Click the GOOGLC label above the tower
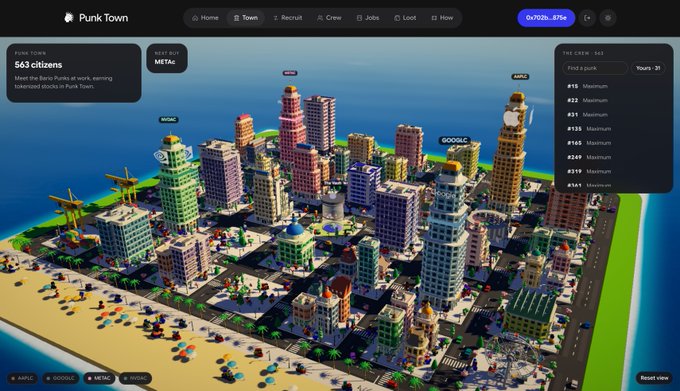680x391 pixels. click(454, 140)
